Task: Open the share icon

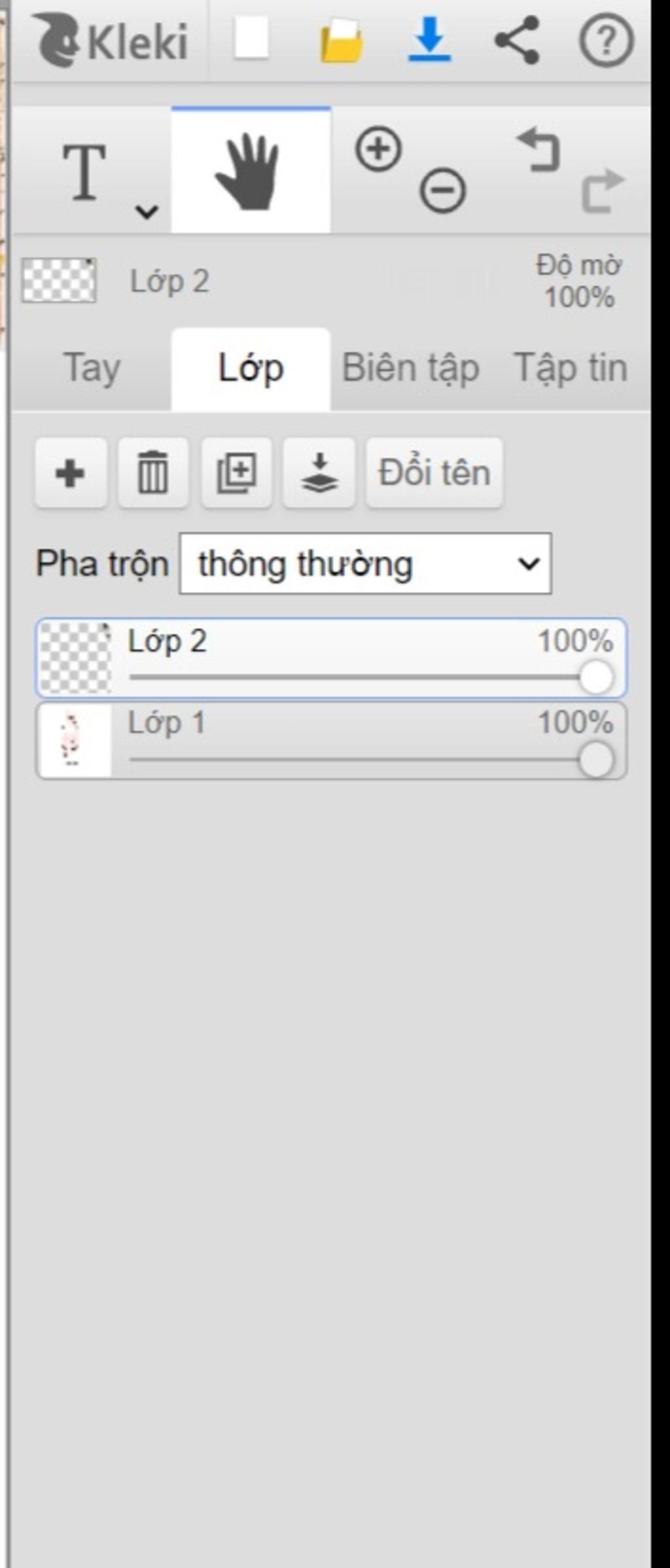Action: (517, 41)
